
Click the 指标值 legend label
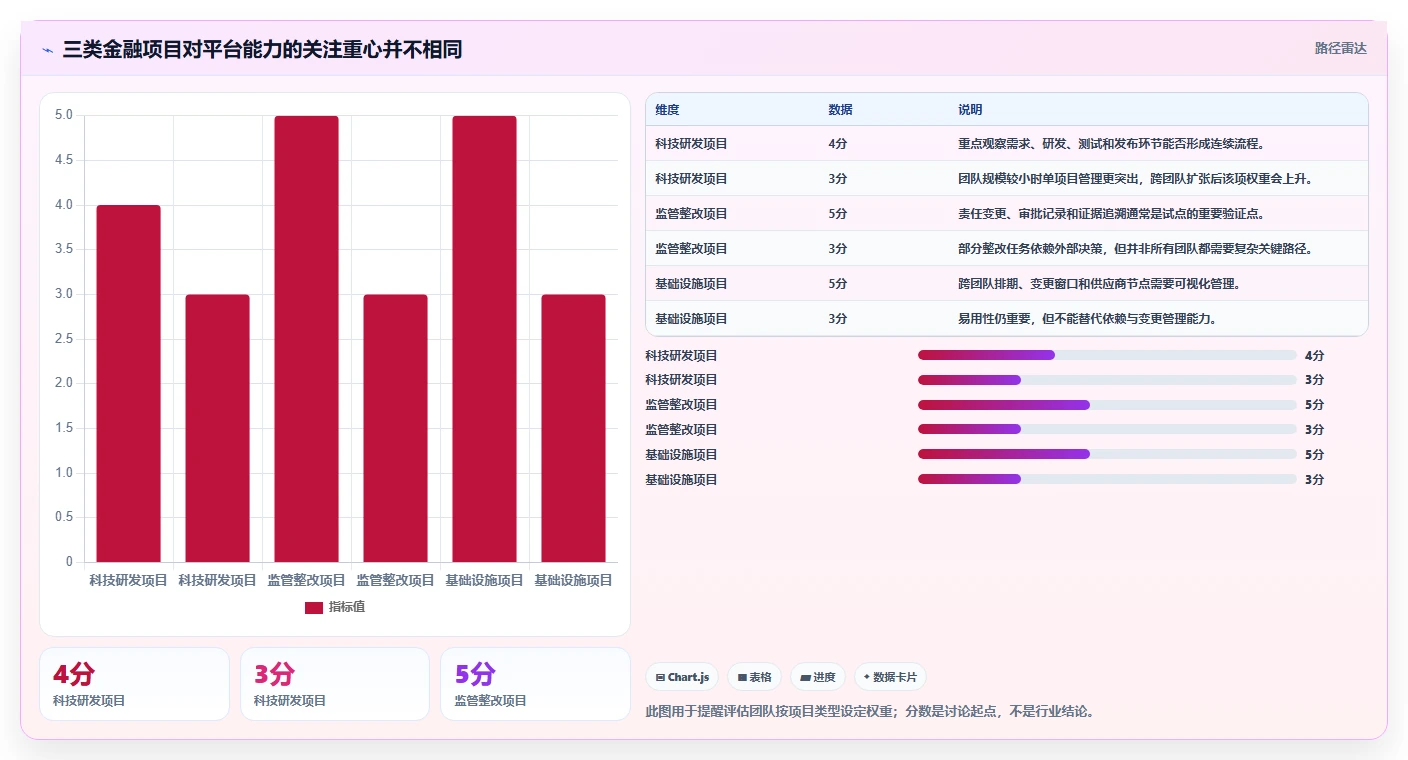[347, 607]
